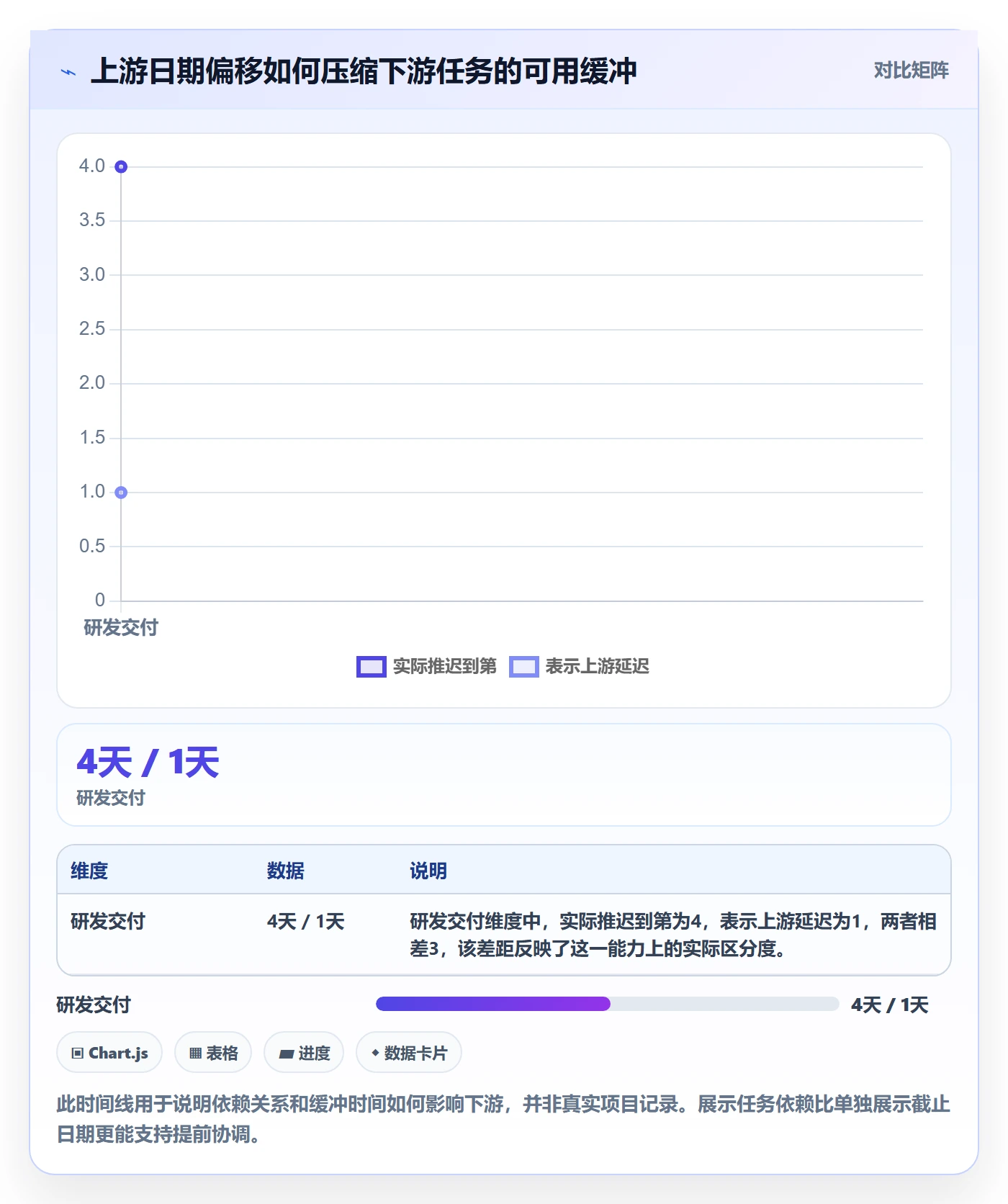
Task: Select the 表格 tag chip
Action: pyautogui.click(x=213, y=1053)
